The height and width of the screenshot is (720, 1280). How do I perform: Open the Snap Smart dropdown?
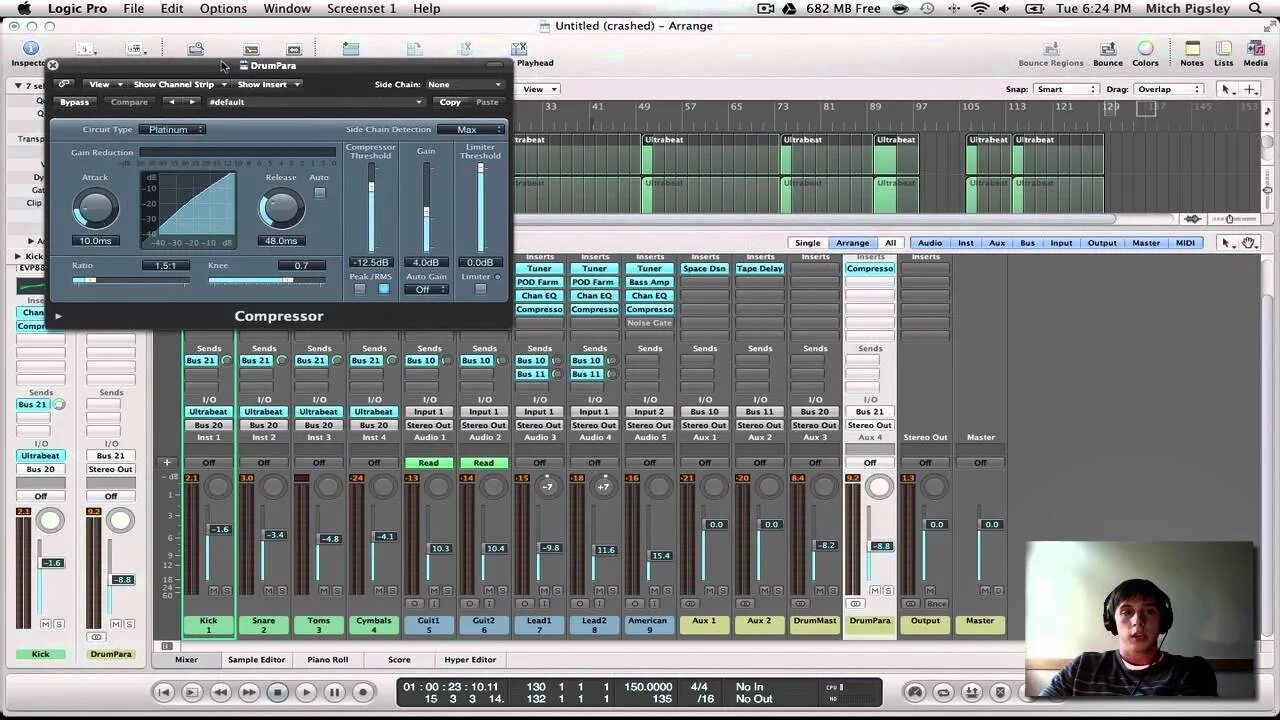[x=1065, y=89]
